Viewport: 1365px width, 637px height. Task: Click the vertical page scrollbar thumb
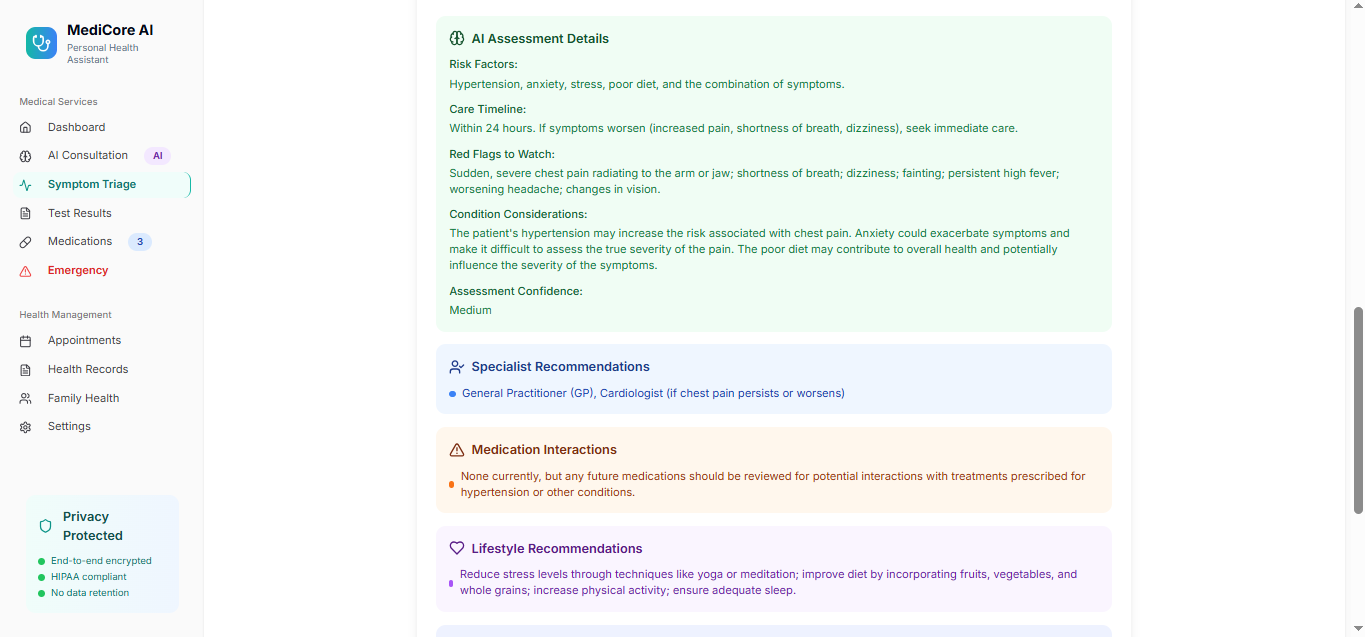click(1358, 410)
